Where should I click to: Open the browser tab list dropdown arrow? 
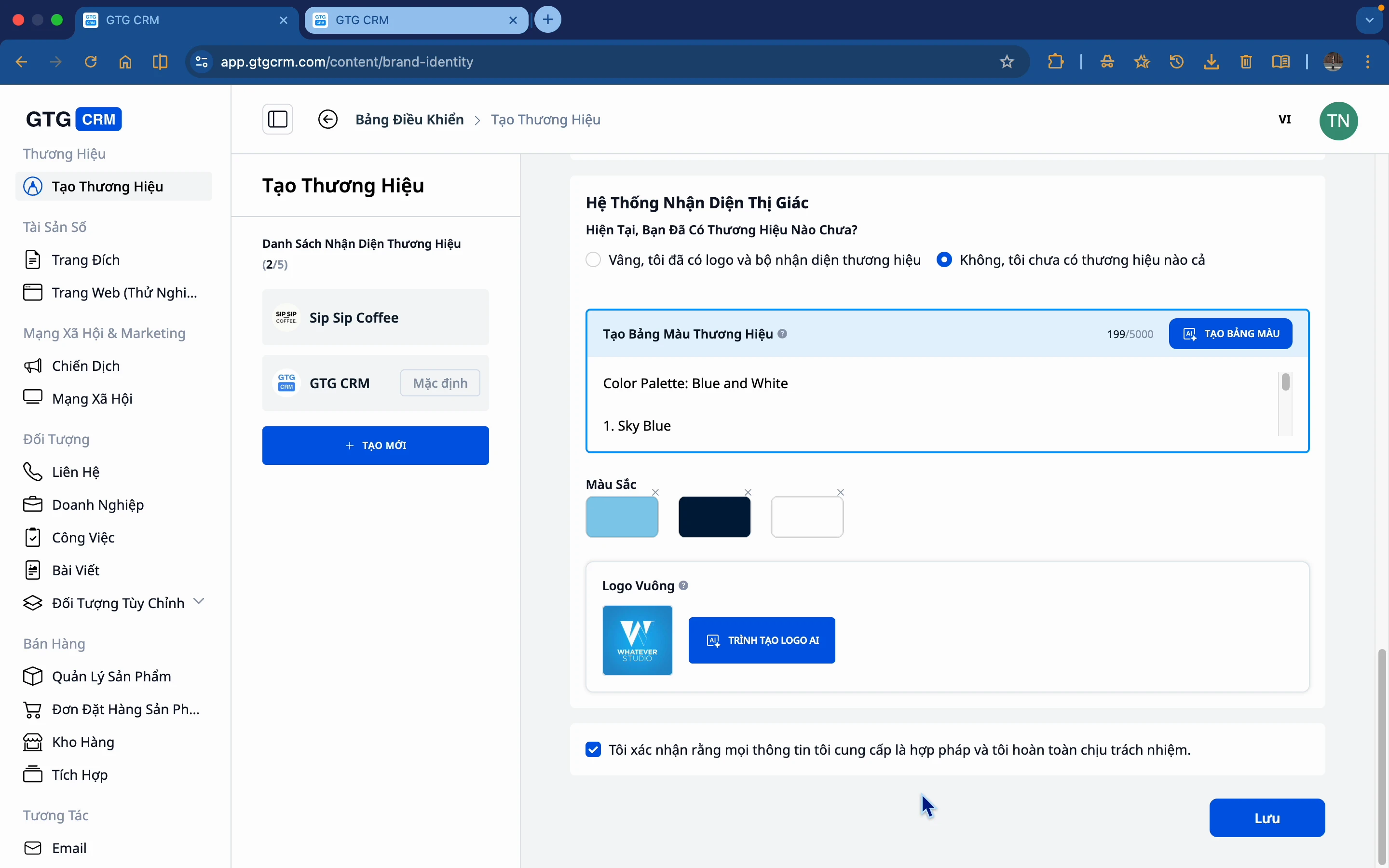pos(1370,20)
